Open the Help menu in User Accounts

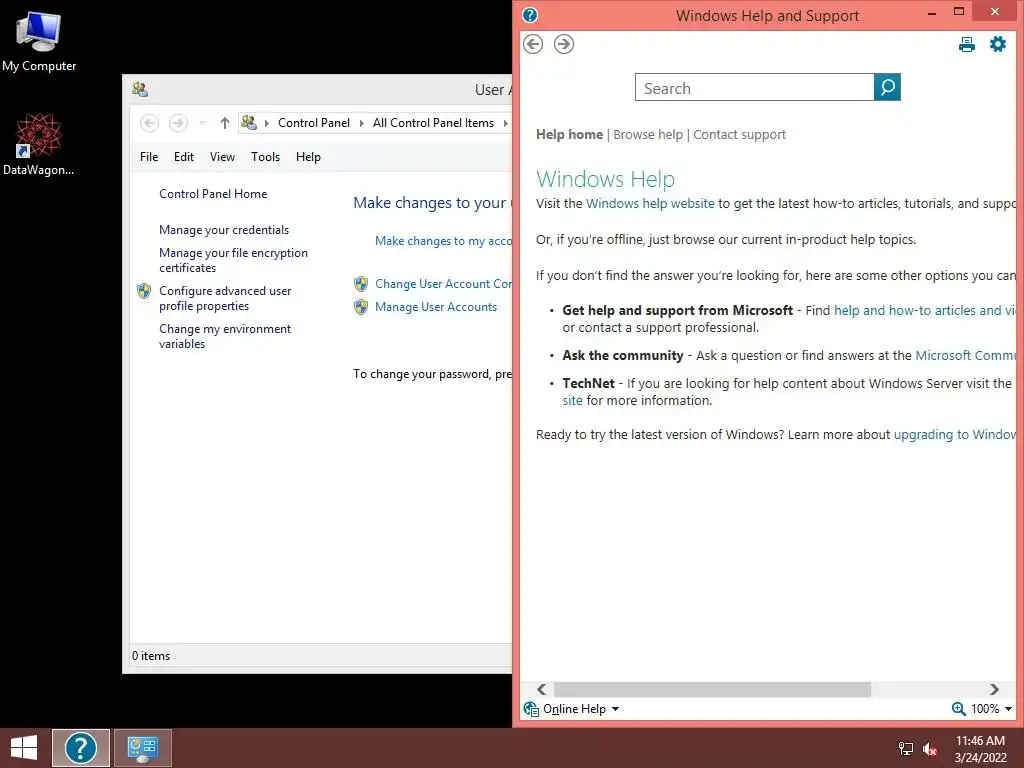point(308,157)
